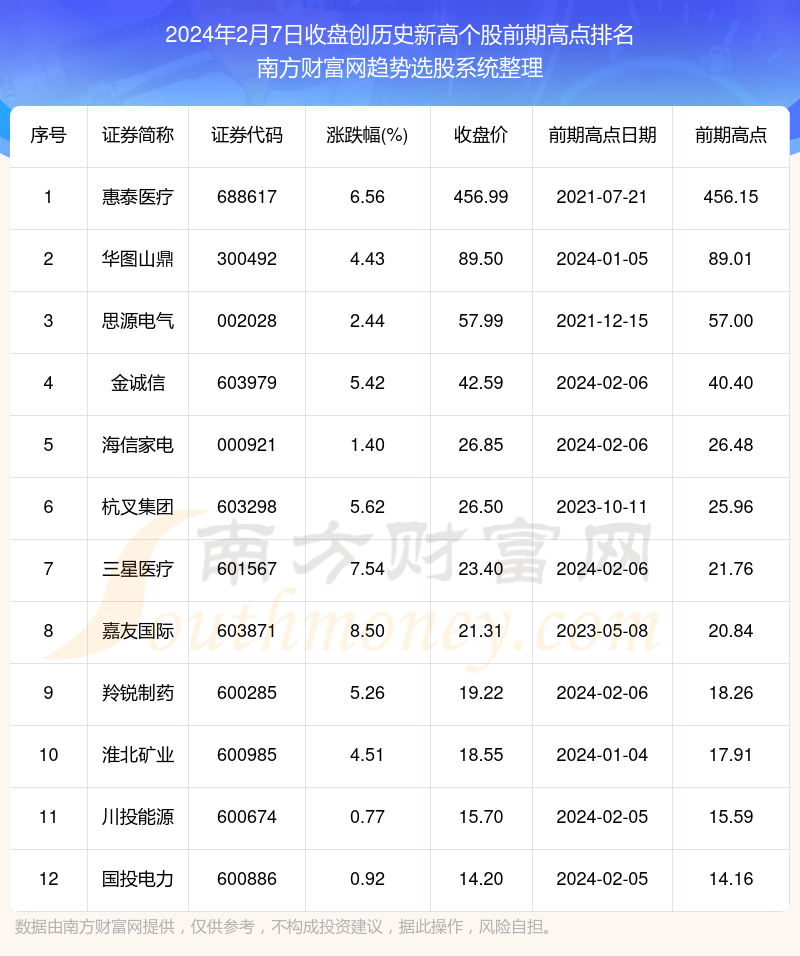Image resolution: width=800 pixels, height=956 pixels.
Task: Click change percentage 0.77
Action: point(367,816)
